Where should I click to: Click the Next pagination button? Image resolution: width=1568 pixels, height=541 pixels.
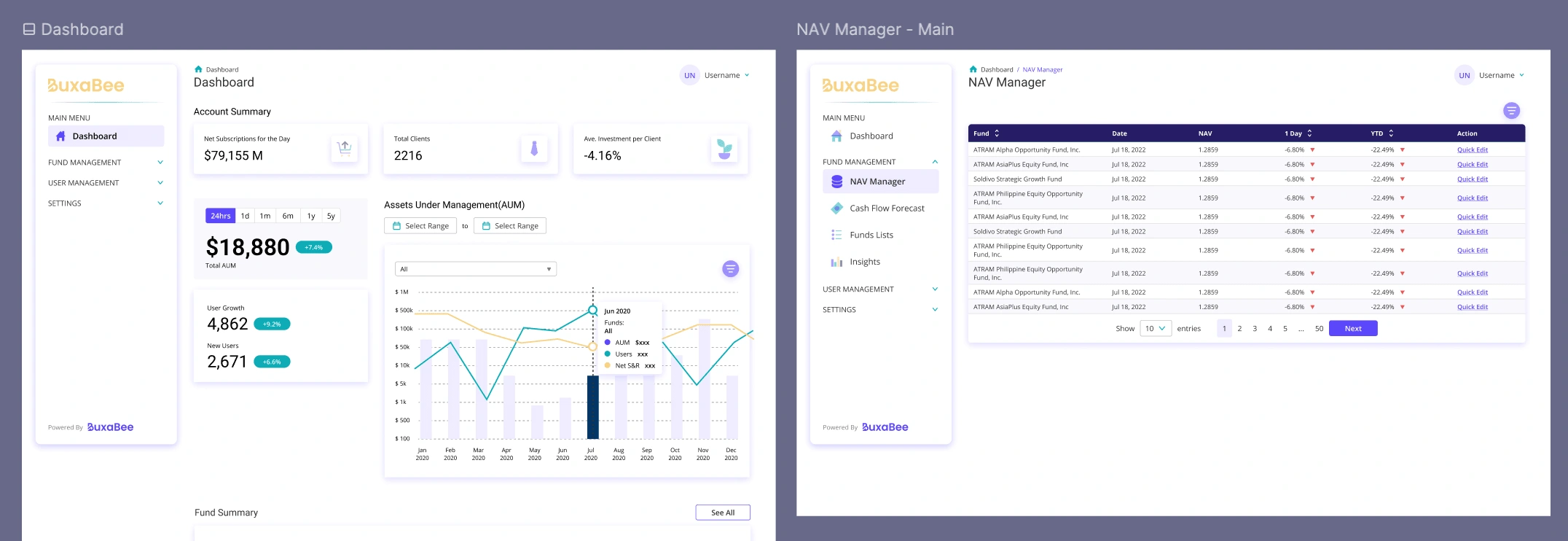1353,329
